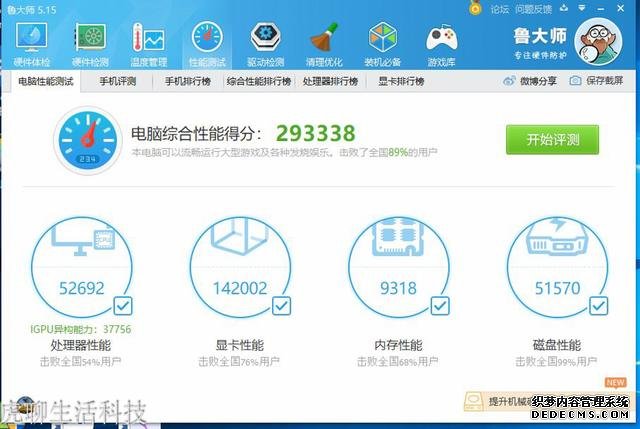Open 游戏库 game library controller icon
Image resolution: width=640 pixels, height=429 pixels.
[441, 44]
